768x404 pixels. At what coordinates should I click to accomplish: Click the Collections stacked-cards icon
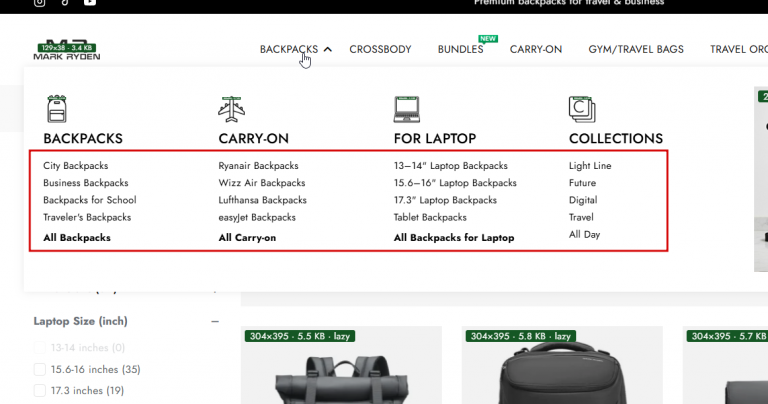582,109
